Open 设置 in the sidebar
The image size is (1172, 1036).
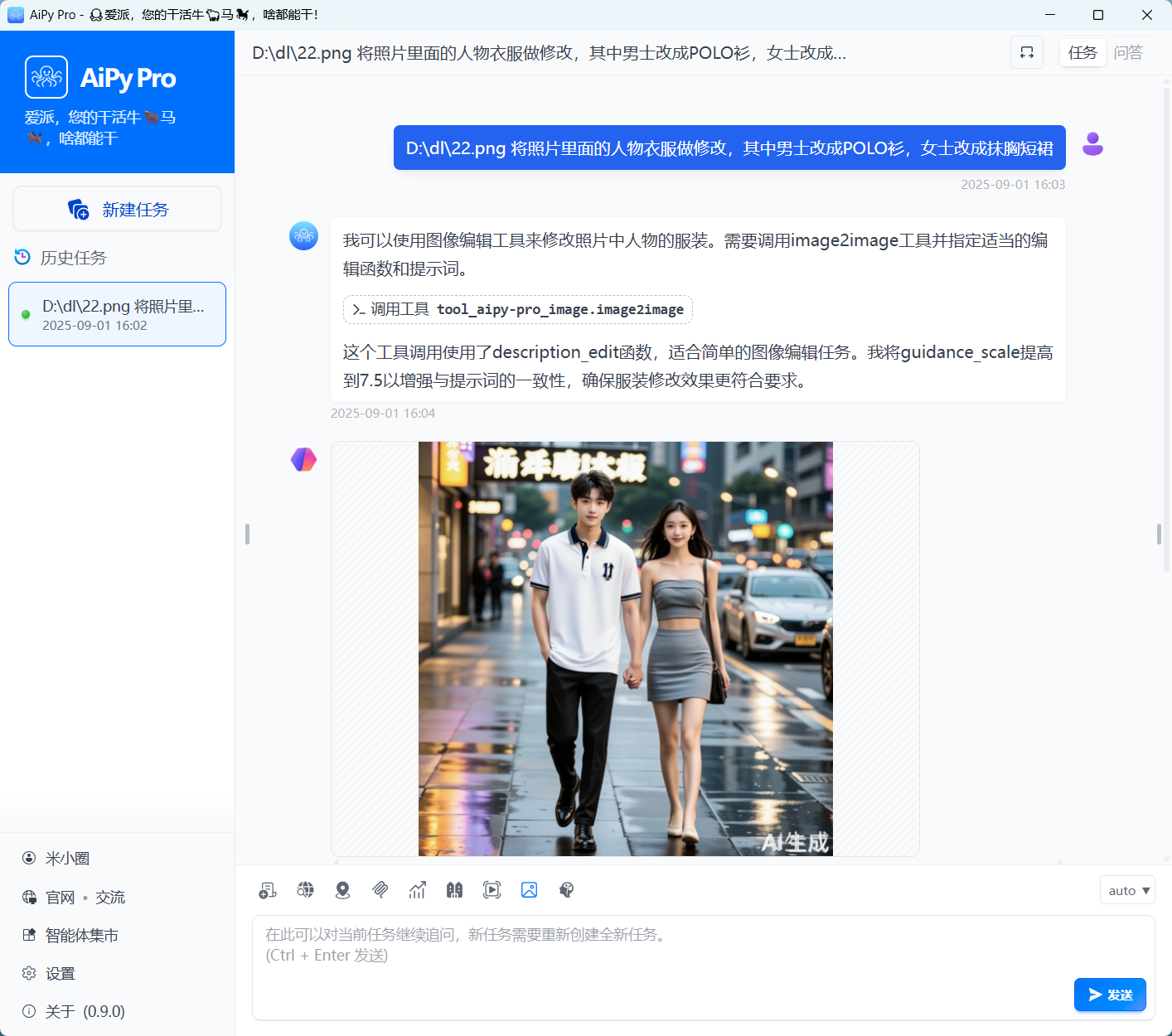(x=60, y=973)
